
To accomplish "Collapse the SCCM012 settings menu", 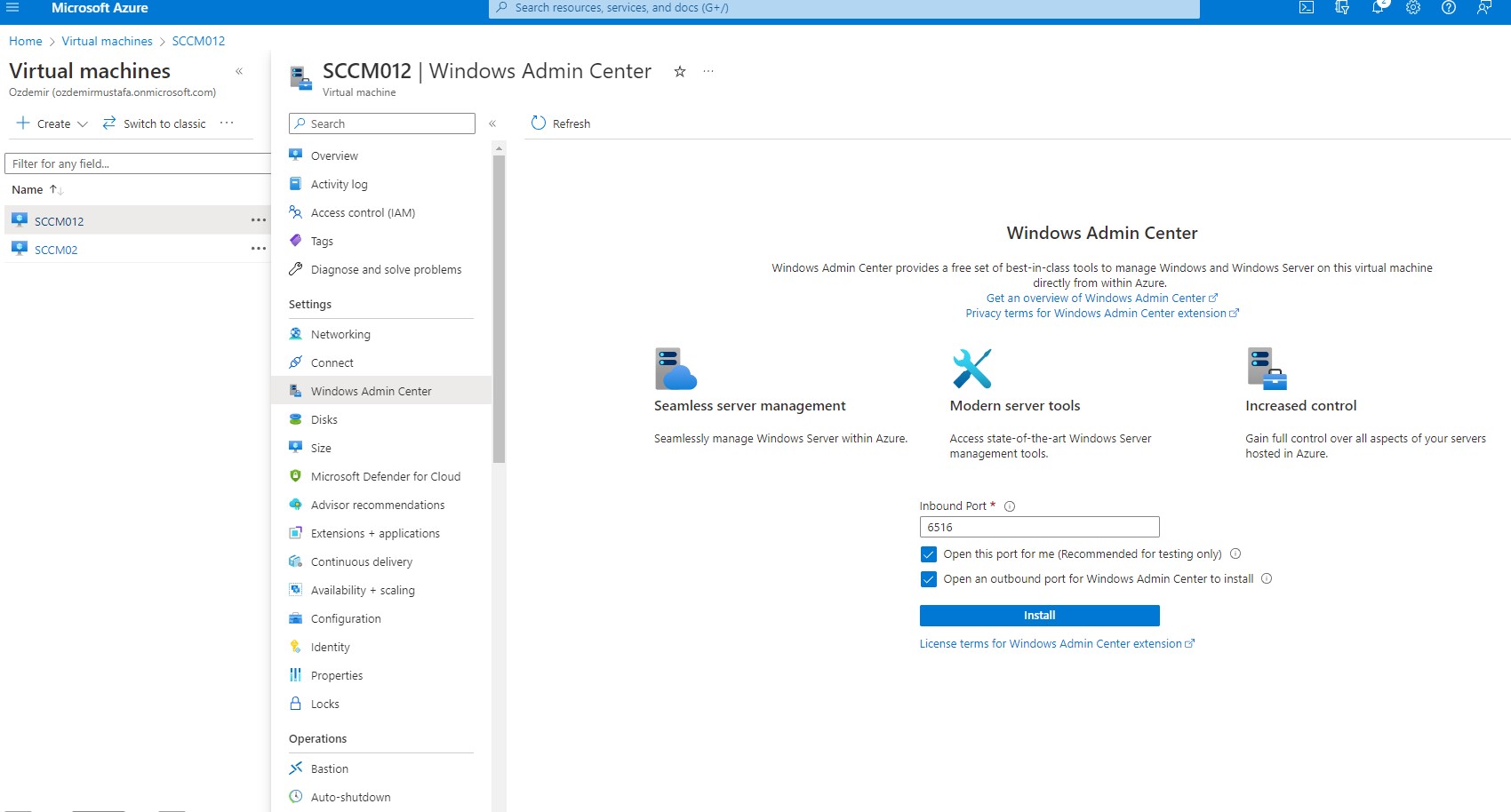I will 493,124.
